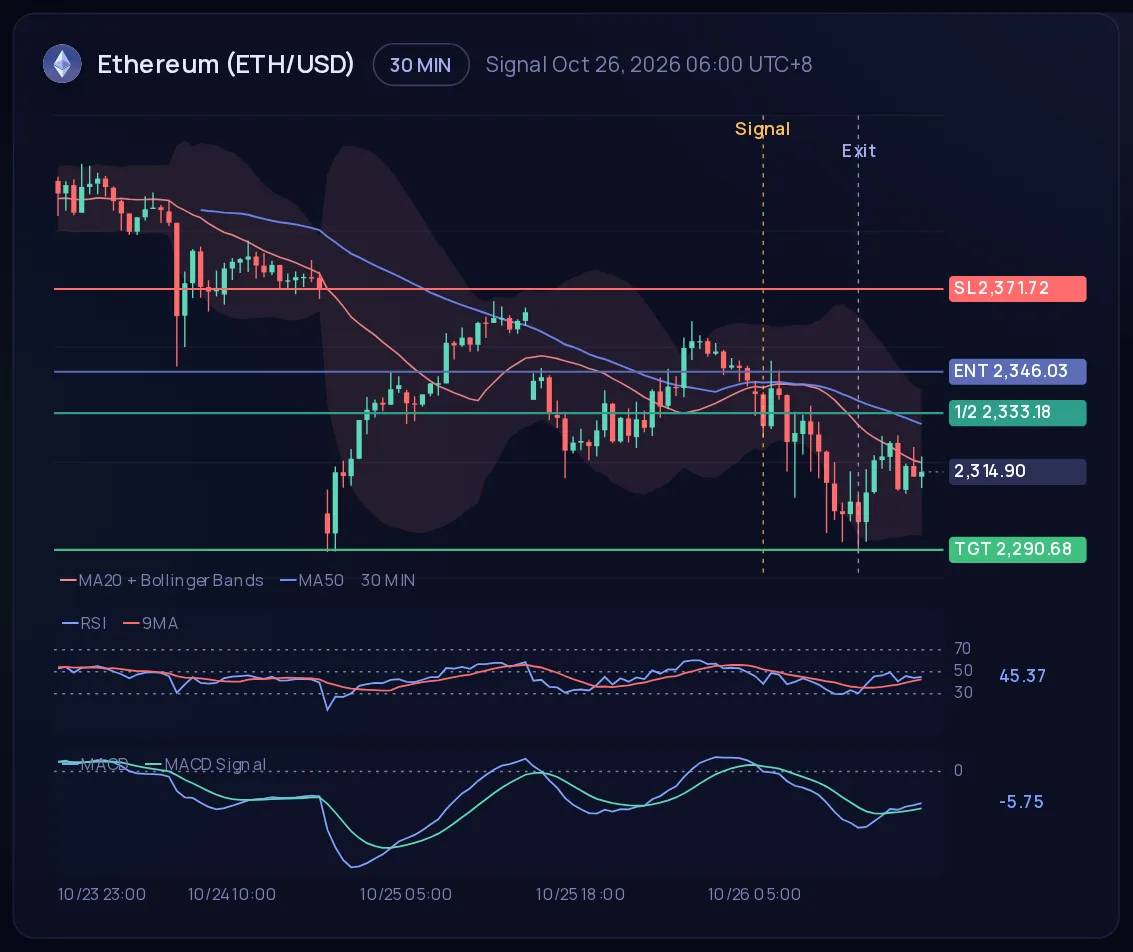This screenshot has width=1133, height=952.
Task: Click the Signal Oct 26, 2026 06:00 timestamp
Action: (x=648, y=64)
